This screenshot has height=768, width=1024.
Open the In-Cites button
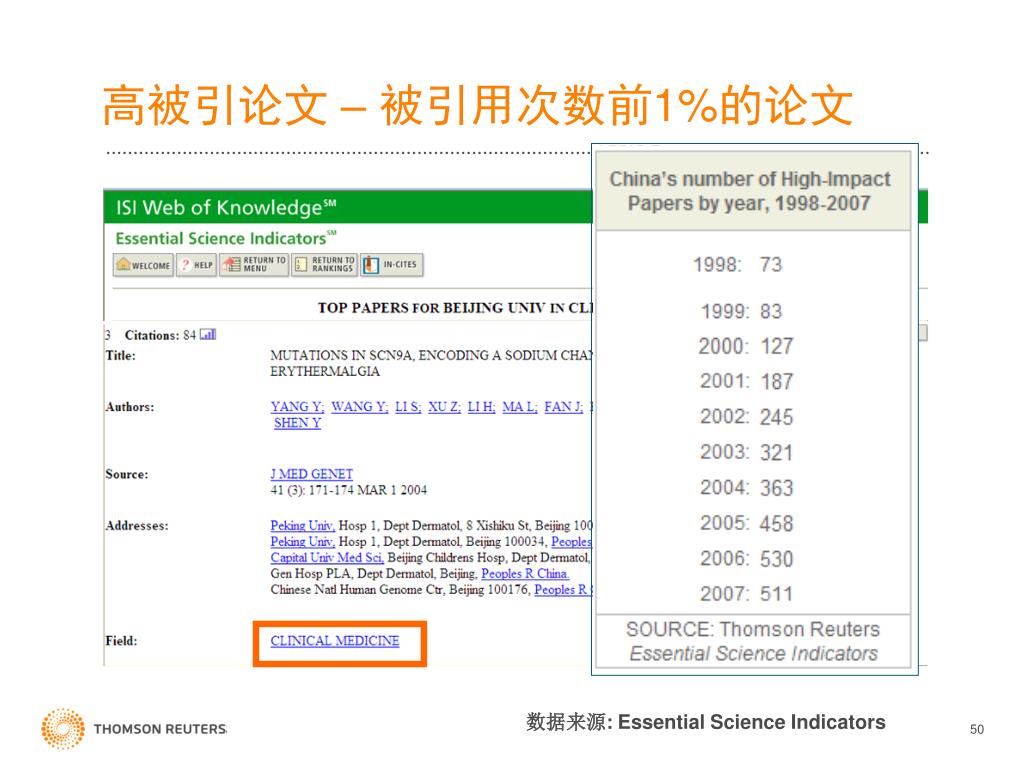pyautogui.click(x=392, y=265)
